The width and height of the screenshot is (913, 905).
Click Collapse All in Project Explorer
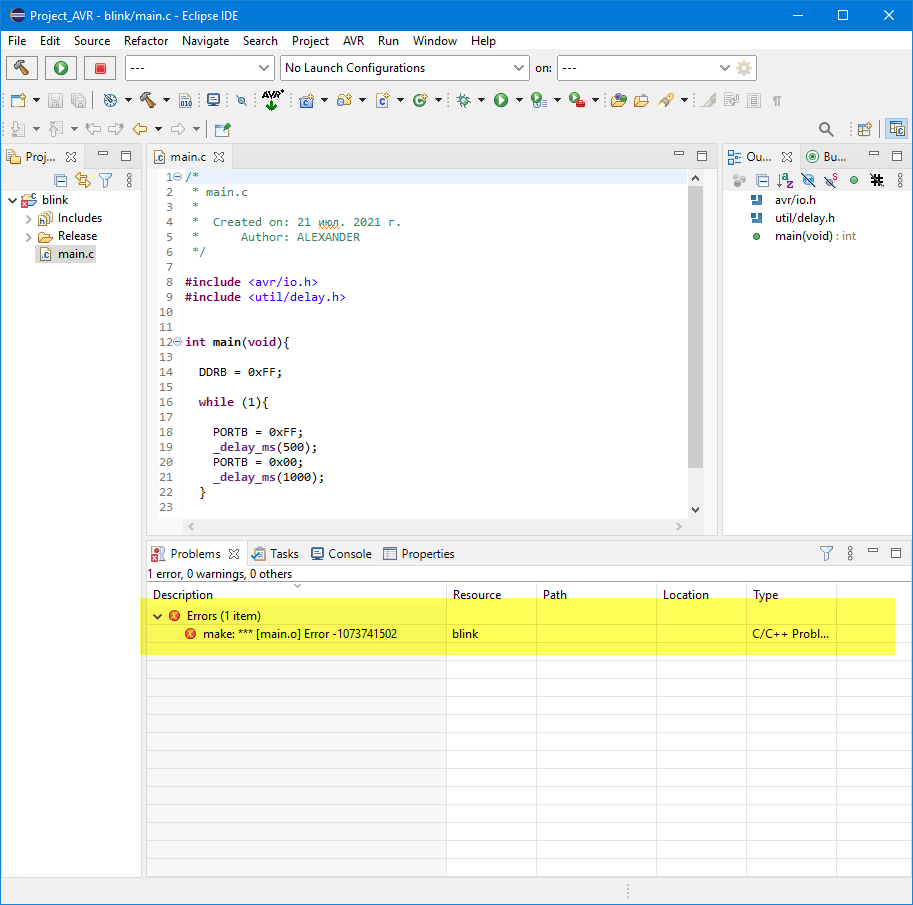coord(61,181)
